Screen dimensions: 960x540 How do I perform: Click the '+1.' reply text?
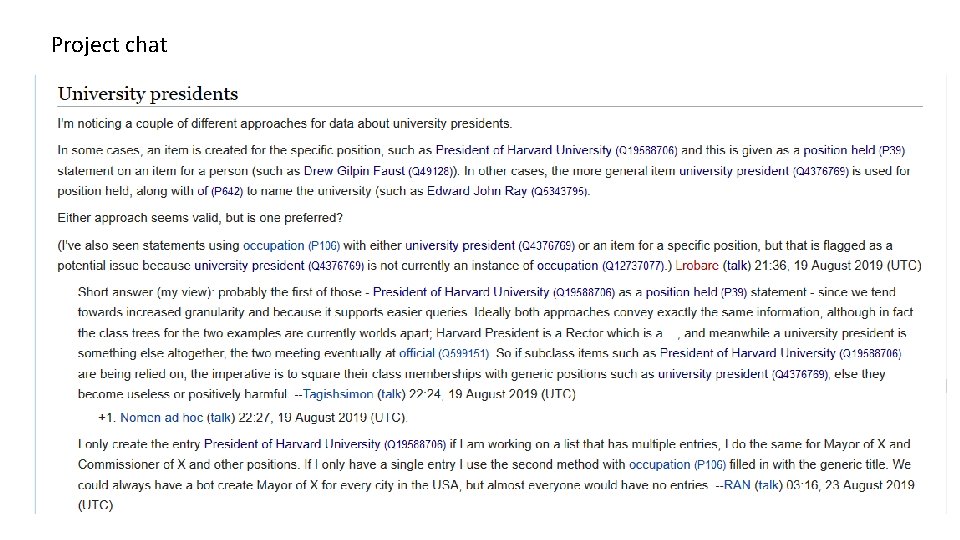click(x=107, y=418)
